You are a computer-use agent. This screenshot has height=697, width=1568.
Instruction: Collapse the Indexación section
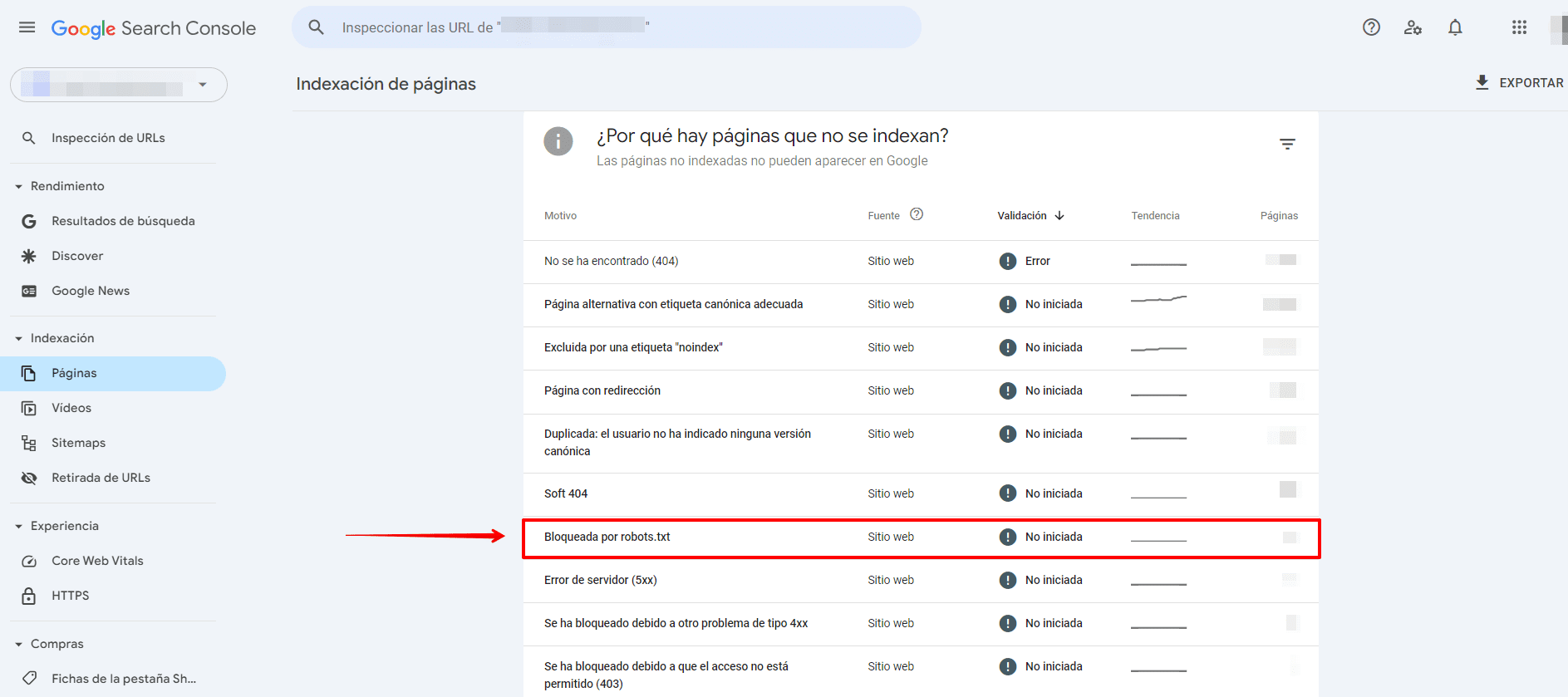(x=18, y=339)
